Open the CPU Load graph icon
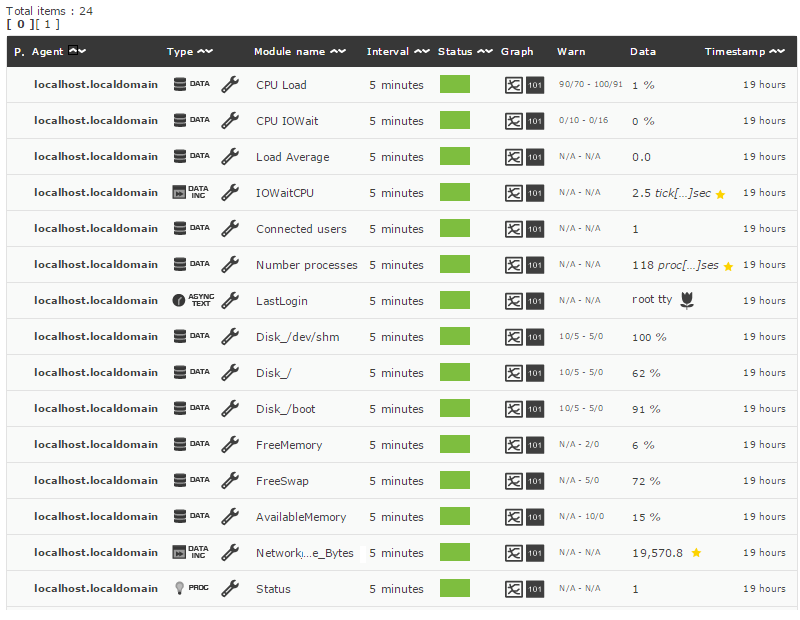 click(x=513, y=85)
